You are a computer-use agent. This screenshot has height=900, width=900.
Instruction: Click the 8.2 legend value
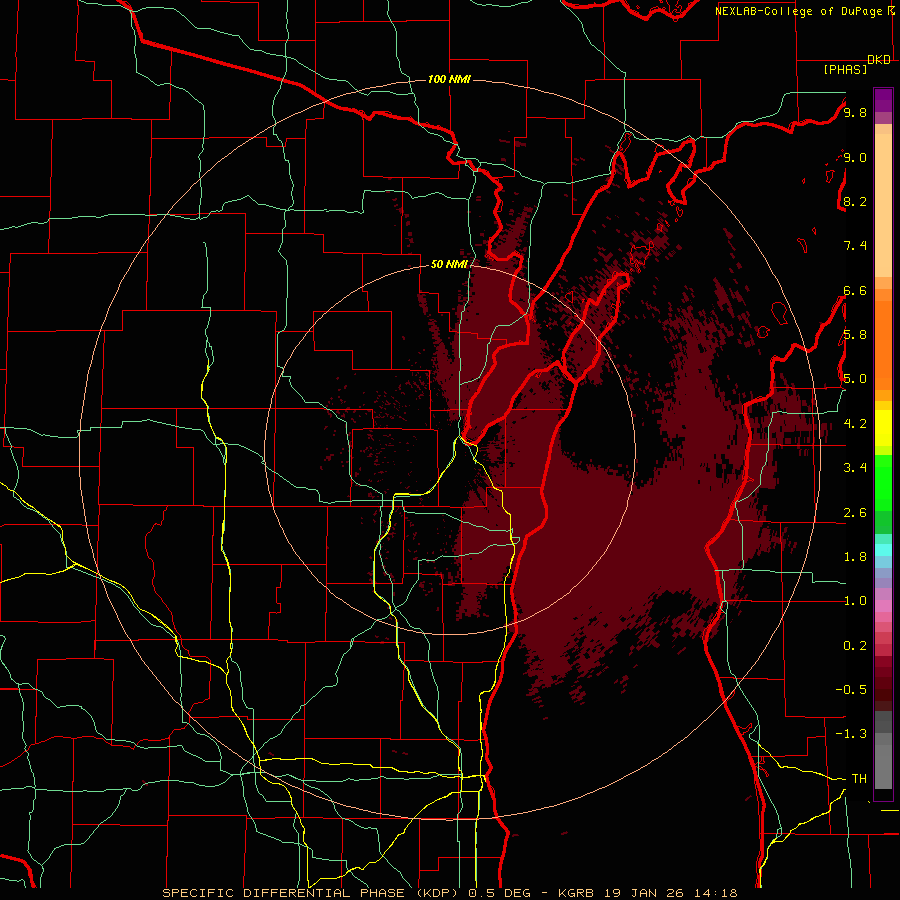tap(855, 201)
